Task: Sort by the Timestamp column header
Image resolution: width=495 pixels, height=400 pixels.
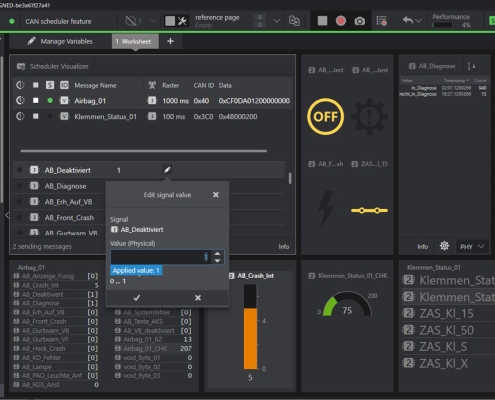Action: point(456,80)
